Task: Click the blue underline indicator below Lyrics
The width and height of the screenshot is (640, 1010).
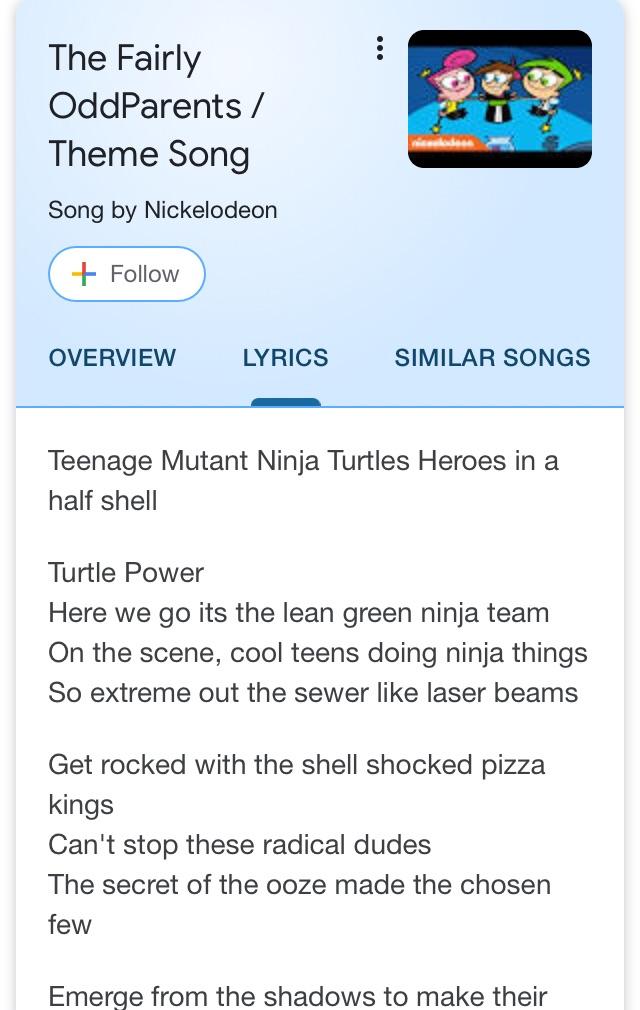Action: tap(285, 402)
